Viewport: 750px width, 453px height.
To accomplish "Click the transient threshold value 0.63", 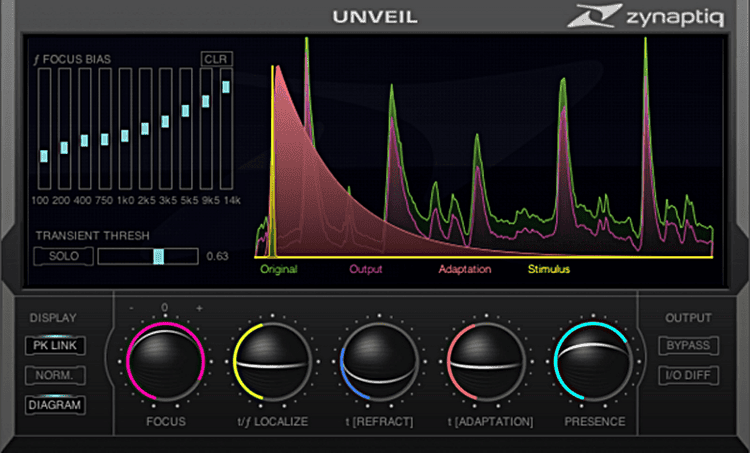I will (217, 256).
